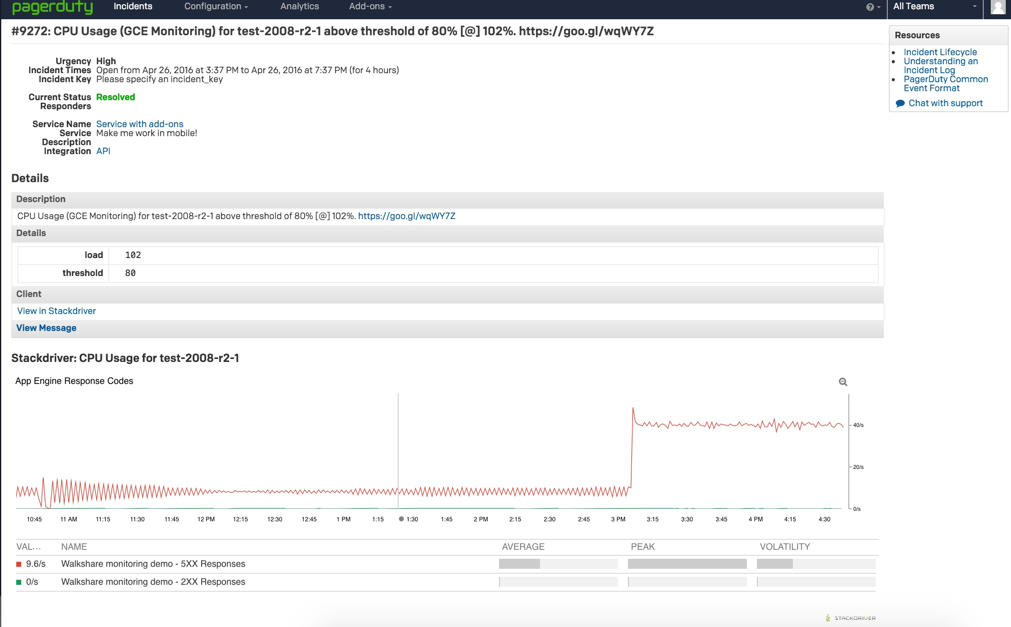Open PagerDuty Common Event Format link
The height and width of the screenshot is (627, 1011).
(946, 84)
